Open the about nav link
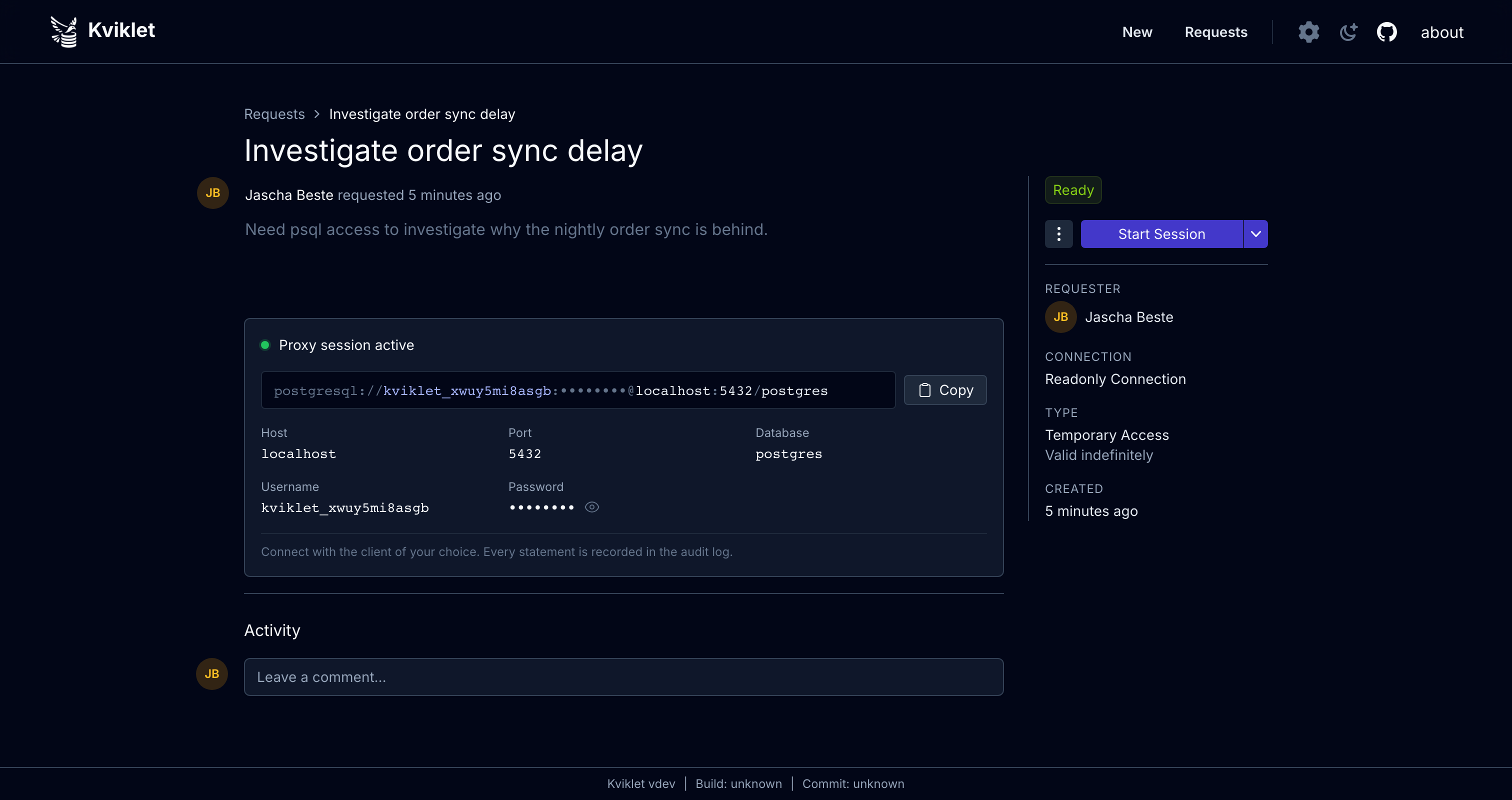 tap(1441, 32)
